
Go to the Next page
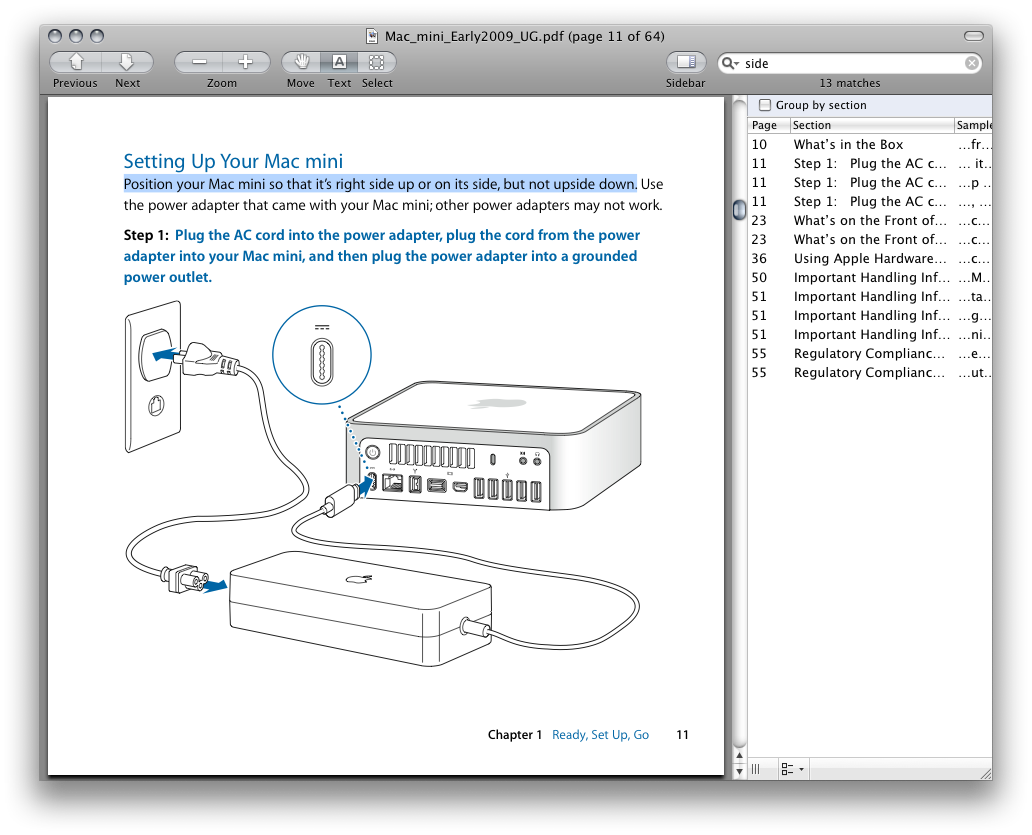pyautogui.click(x=127, y=62)
